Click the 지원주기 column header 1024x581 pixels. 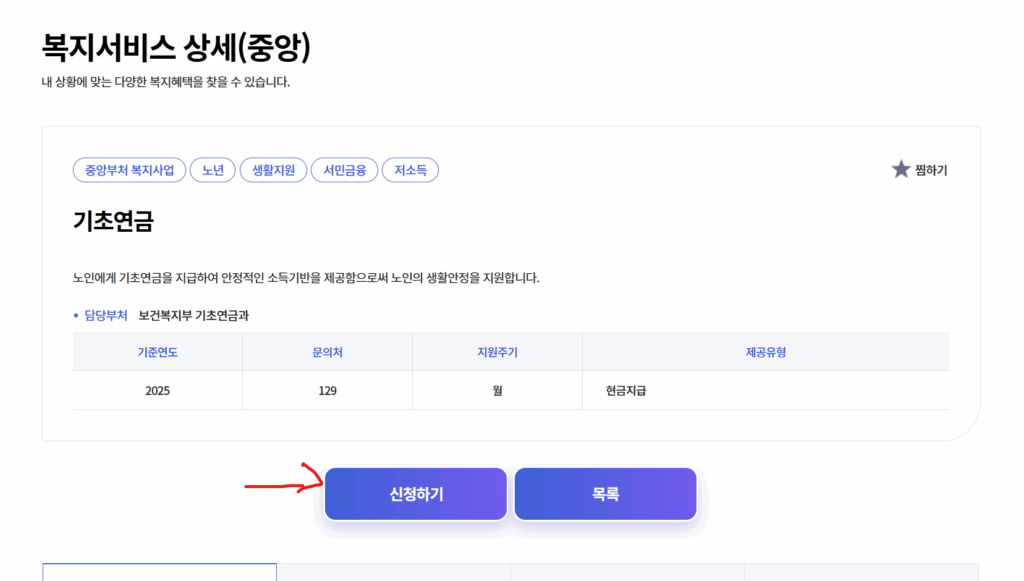[497, 352]
